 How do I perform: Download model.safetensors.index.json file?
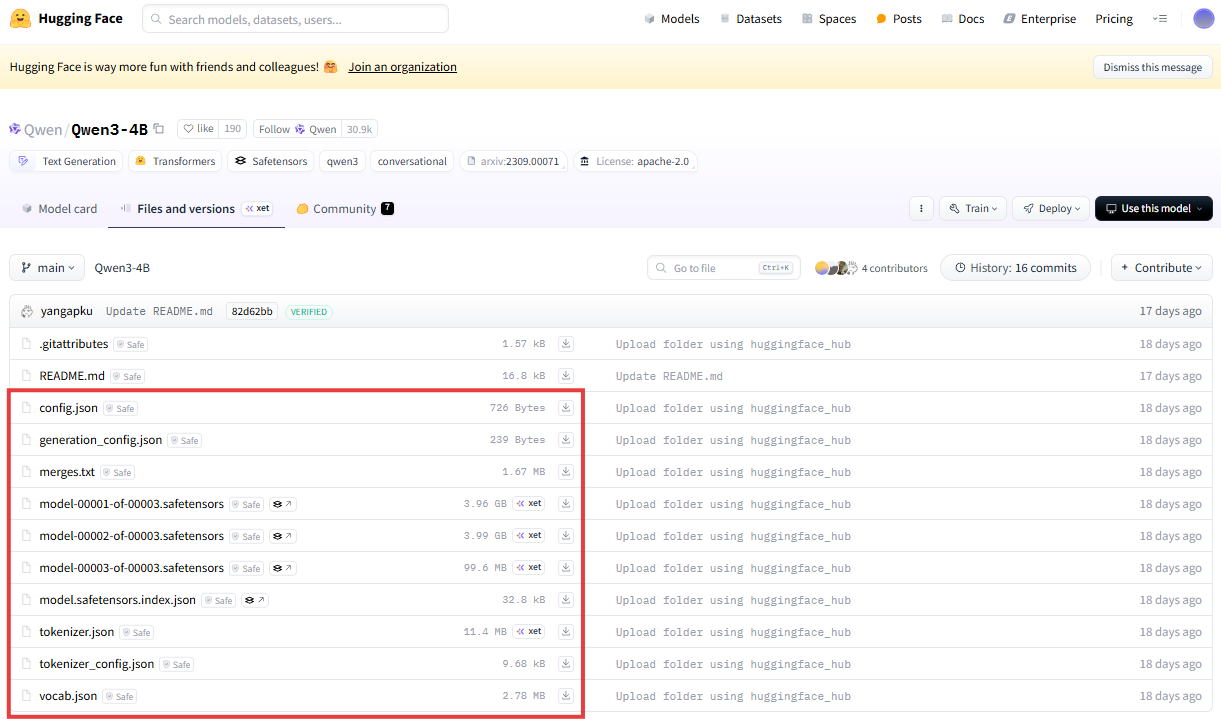(565, 600)
